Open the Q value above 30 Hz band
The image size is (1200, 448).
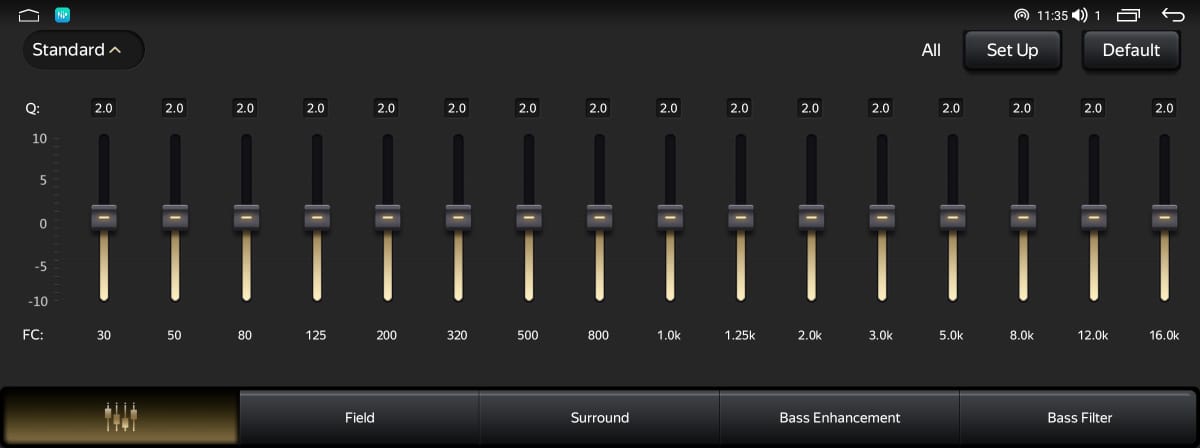[104, 108]
